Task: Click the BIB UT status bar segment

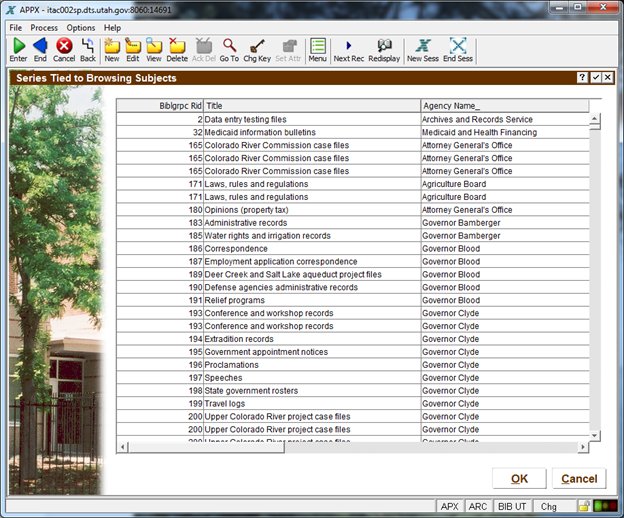Action: (512, 506)
